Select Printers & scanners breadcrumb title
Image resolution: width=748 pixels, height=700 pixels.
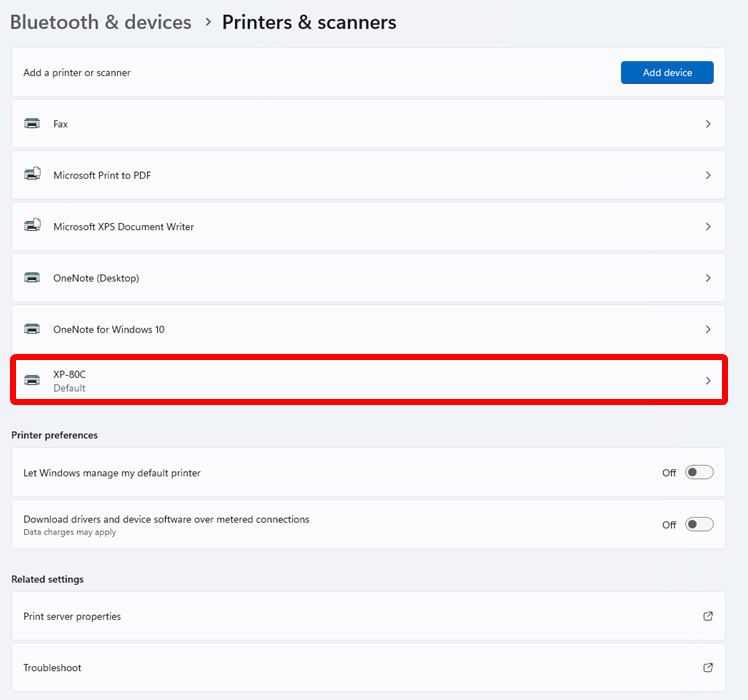[x=309, y=22]
